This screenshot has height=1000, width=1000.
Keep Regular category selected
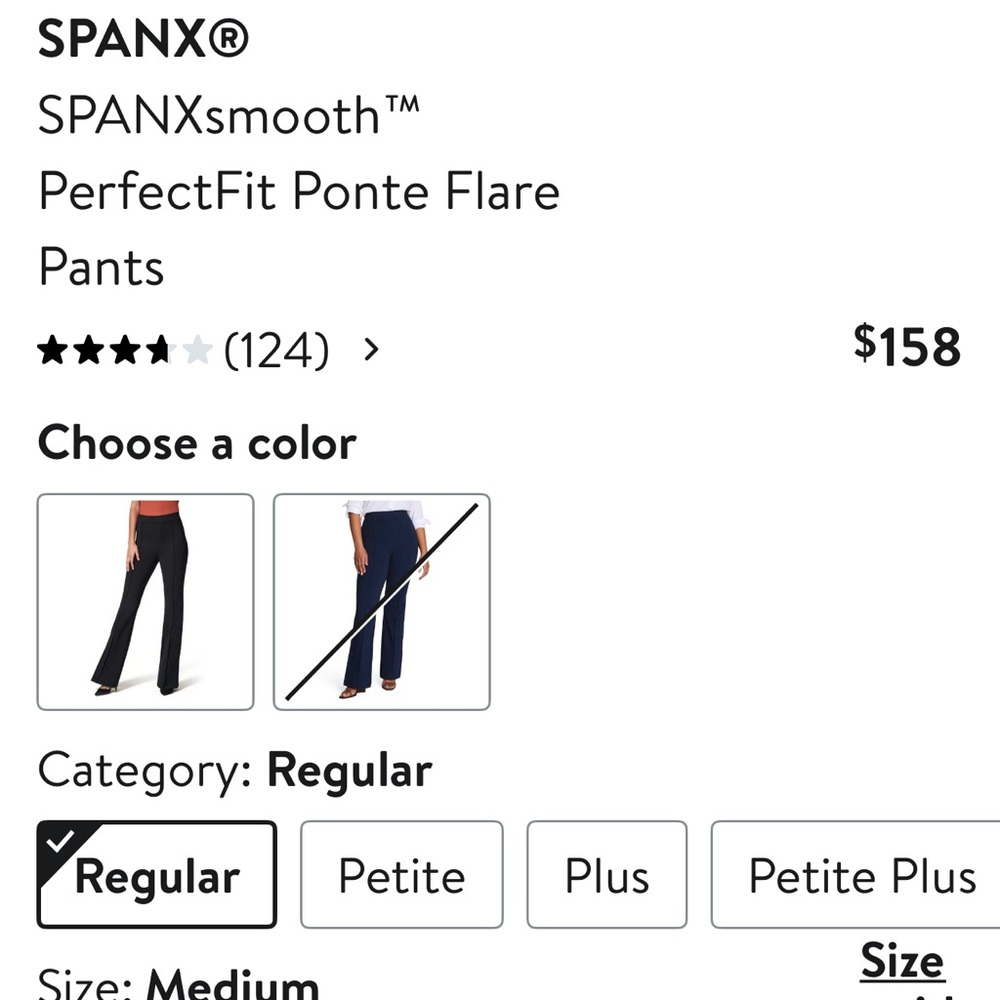[x=155, y=873]
